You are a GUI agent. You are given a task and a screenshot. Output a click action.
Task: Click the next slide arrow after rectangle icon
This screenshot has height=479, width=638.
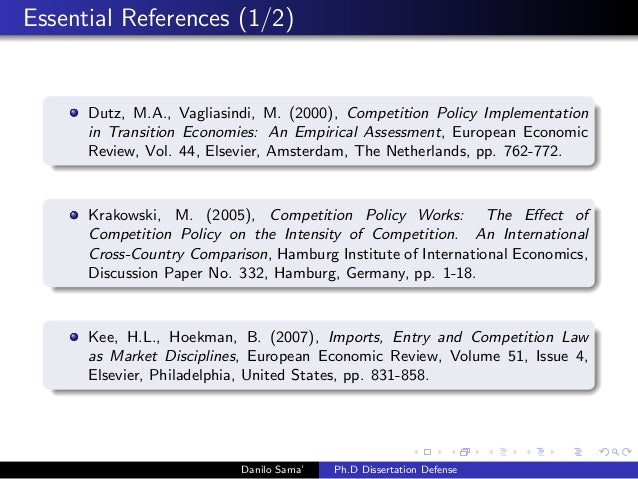440,452
